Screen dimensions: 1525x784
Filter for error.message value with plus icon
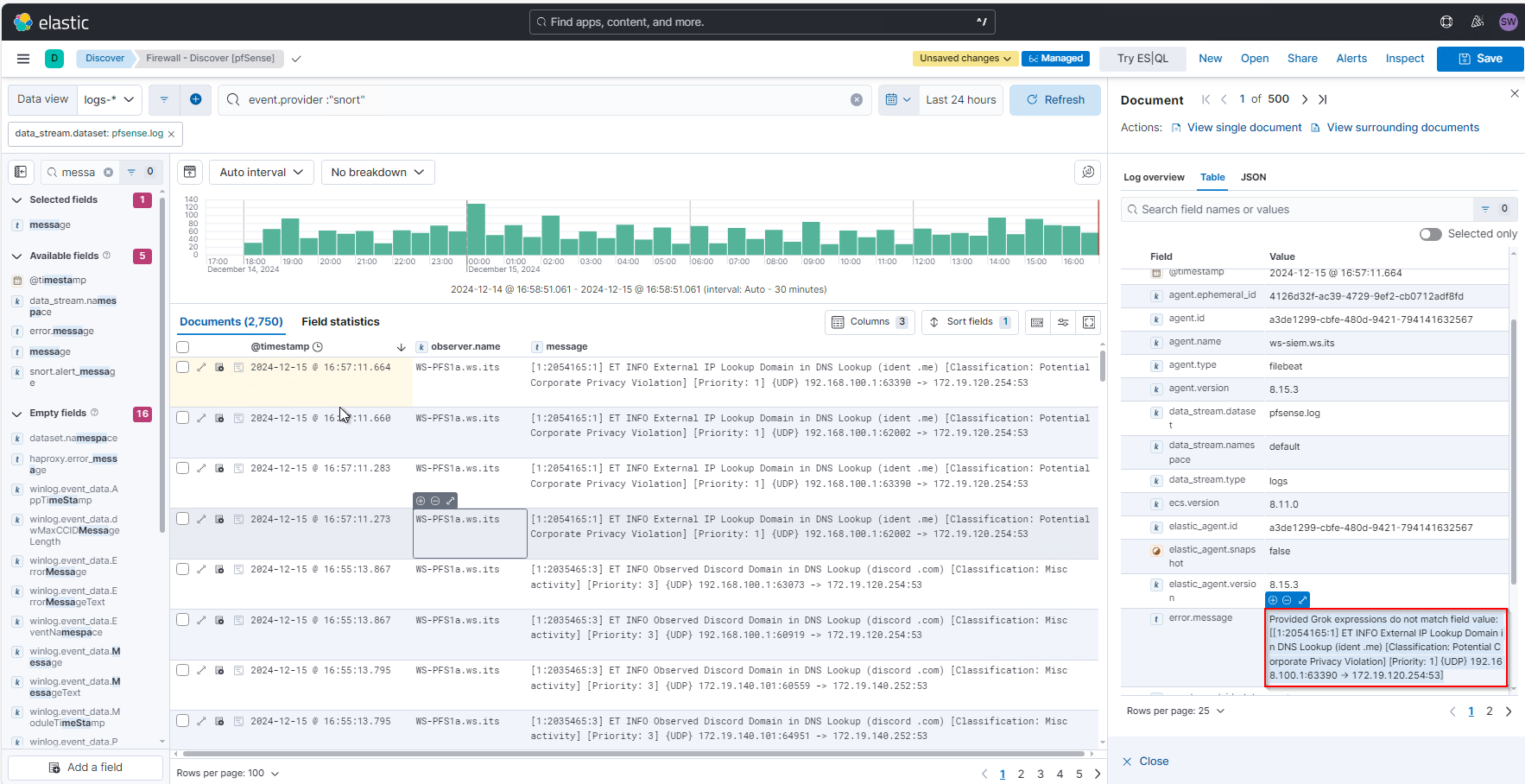click(x=1273, y=600)
